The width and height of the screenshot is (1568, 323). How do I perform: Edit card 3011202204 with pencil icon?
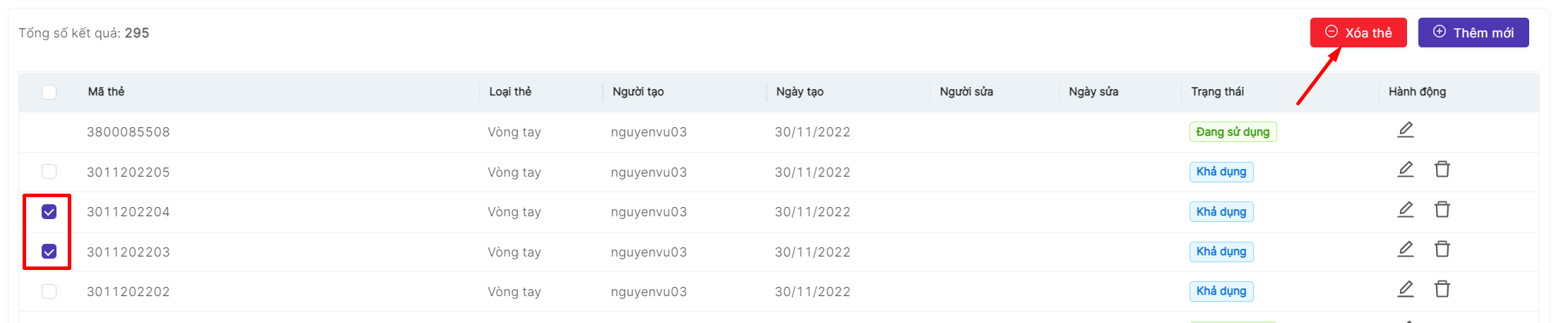point(1405,210)
